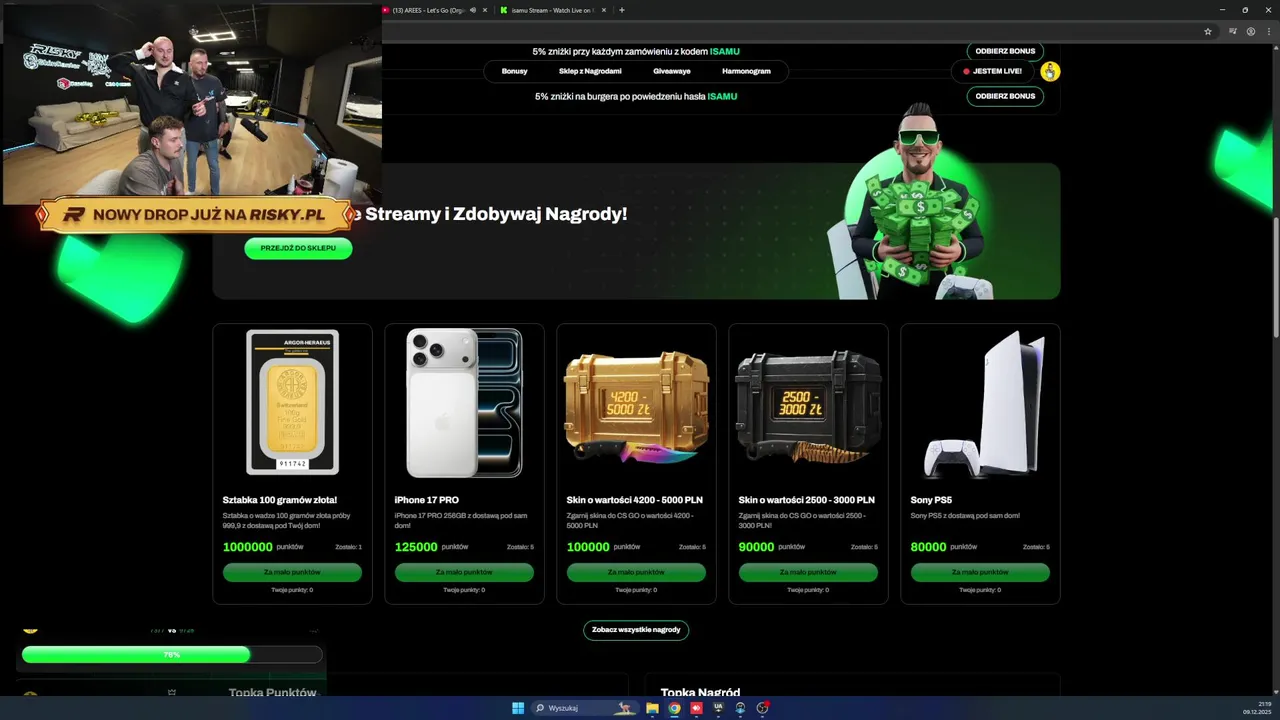Viewport: 1280px width, 720px height.
Task: Open the UA app icon on taskbar
Action: point(718,708)
